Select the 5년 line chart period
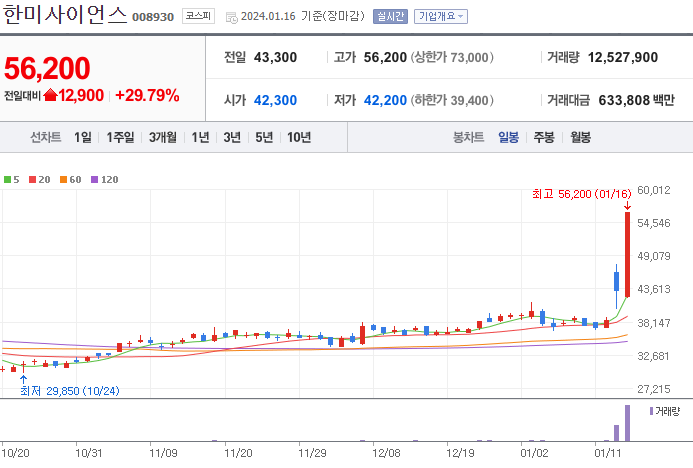 pos(264,137)
